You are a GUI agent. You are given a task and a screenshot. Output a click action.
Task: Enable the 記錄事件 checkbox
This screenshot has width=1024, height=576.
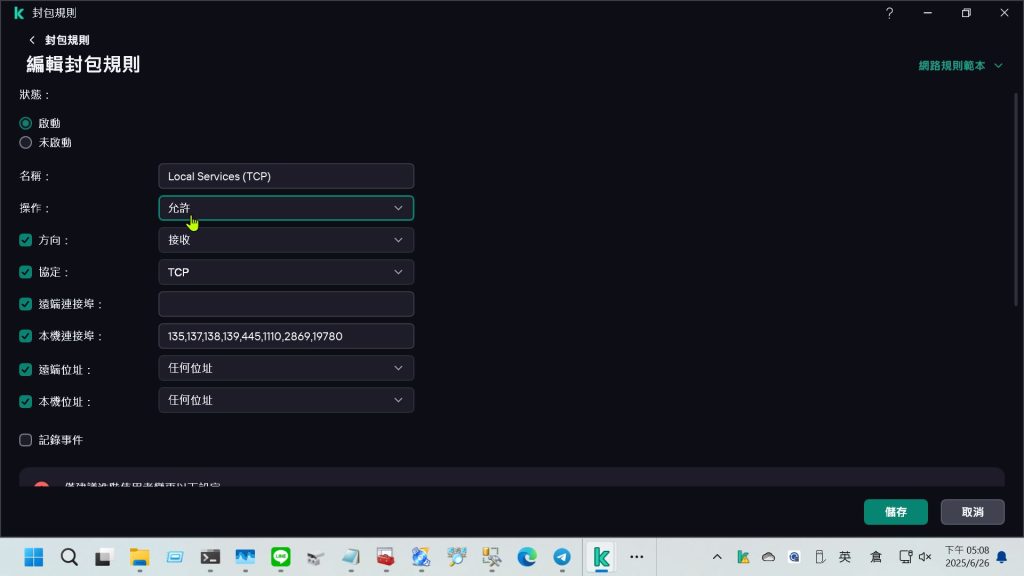click(26, 440)
